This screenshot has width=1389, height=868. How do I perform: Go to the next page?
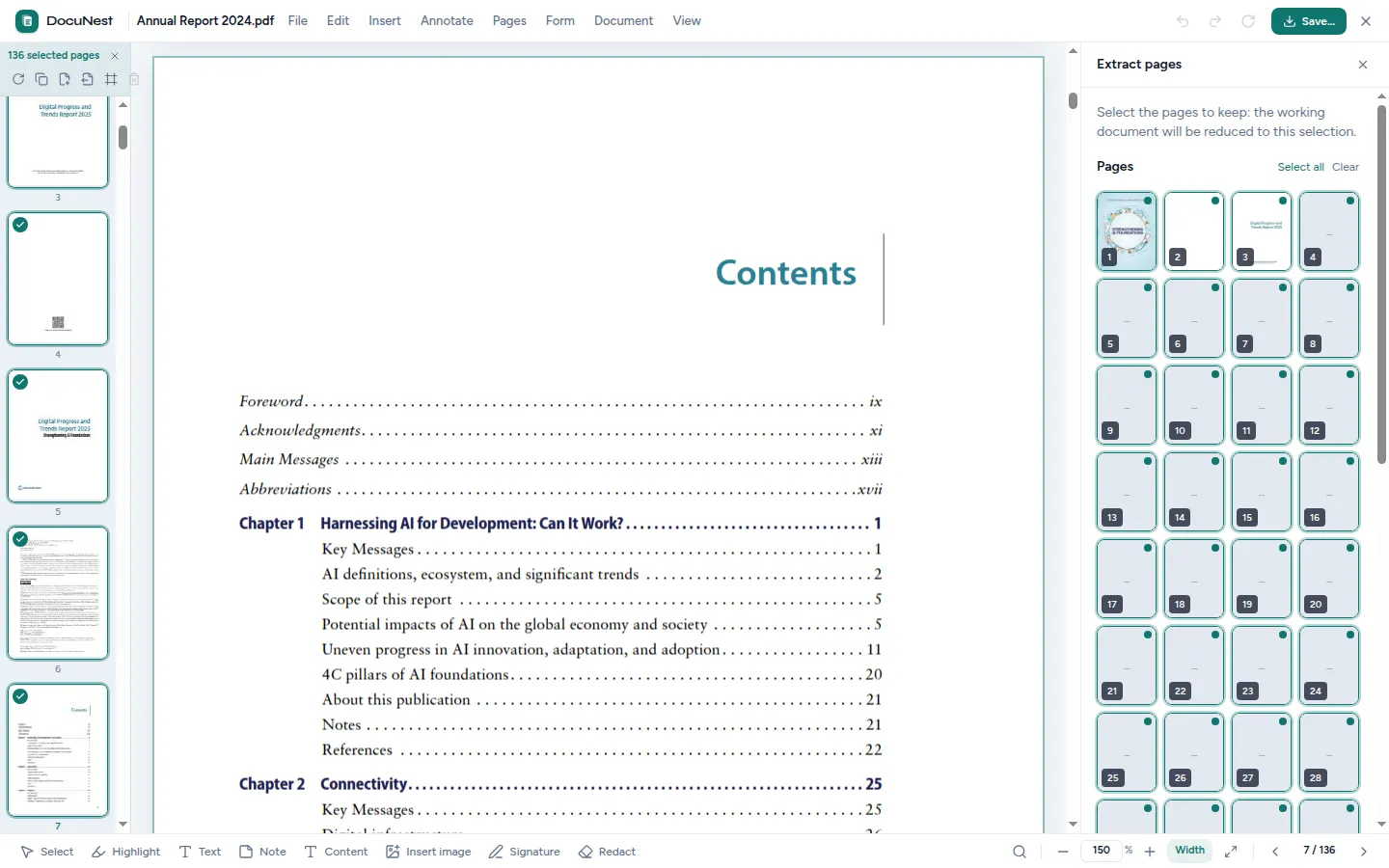click(1364, 852)
